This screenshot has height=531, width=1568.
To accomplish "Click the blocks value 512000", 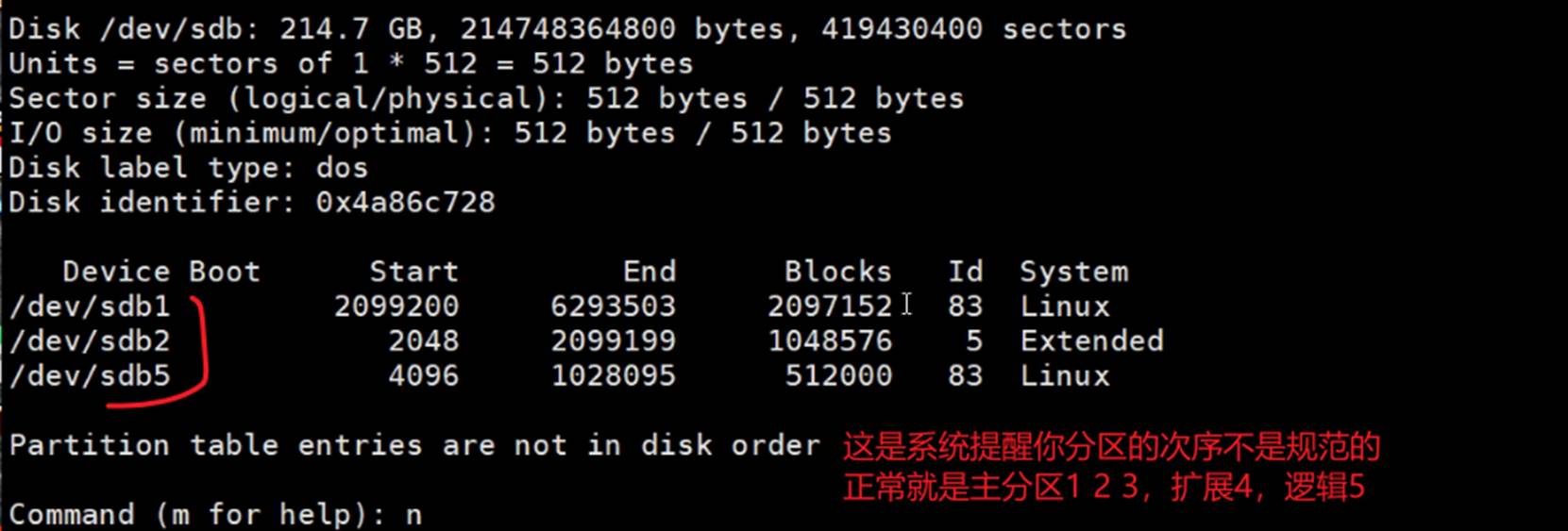I will (x=838, y=376).
